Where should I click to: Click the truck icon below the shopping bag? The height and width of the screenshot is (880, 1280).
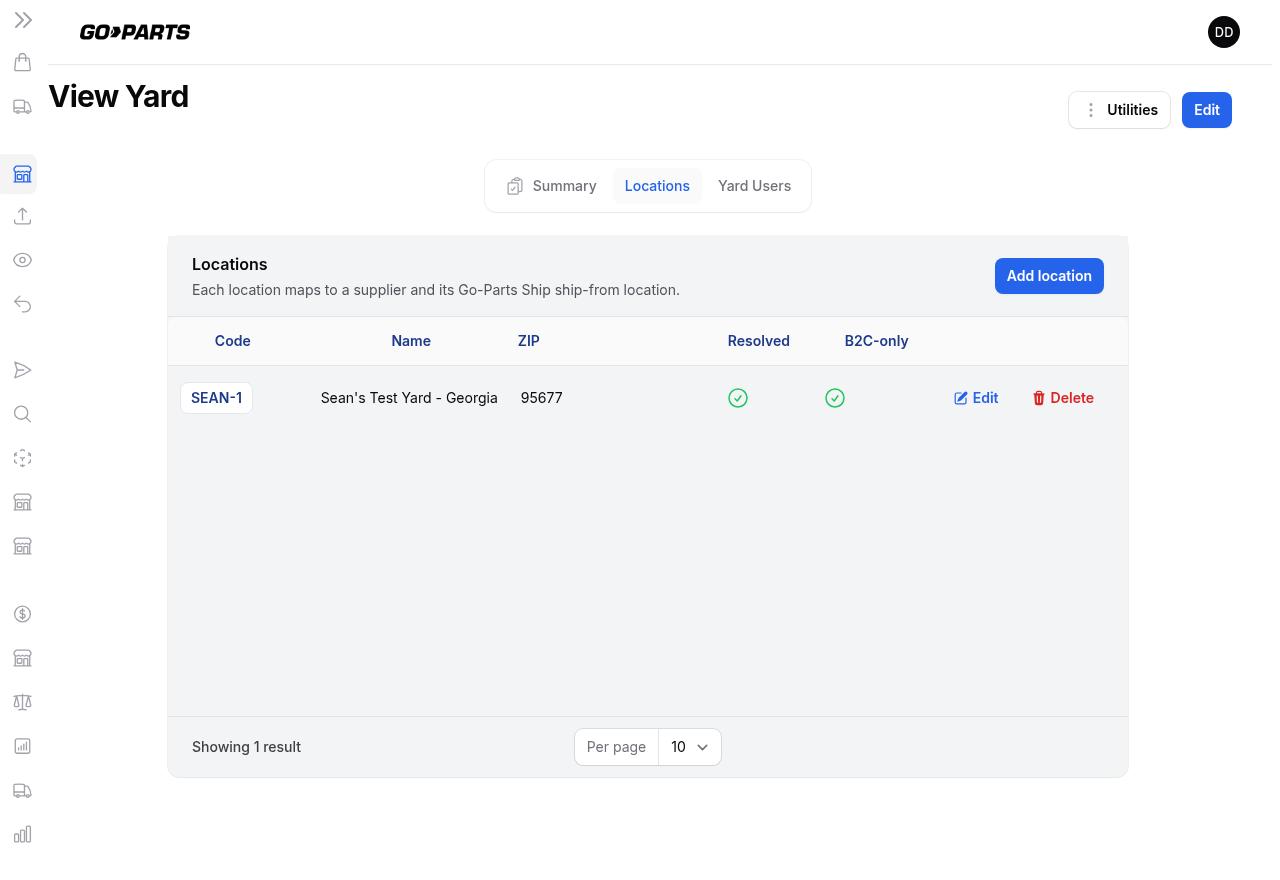coord(23,107)
